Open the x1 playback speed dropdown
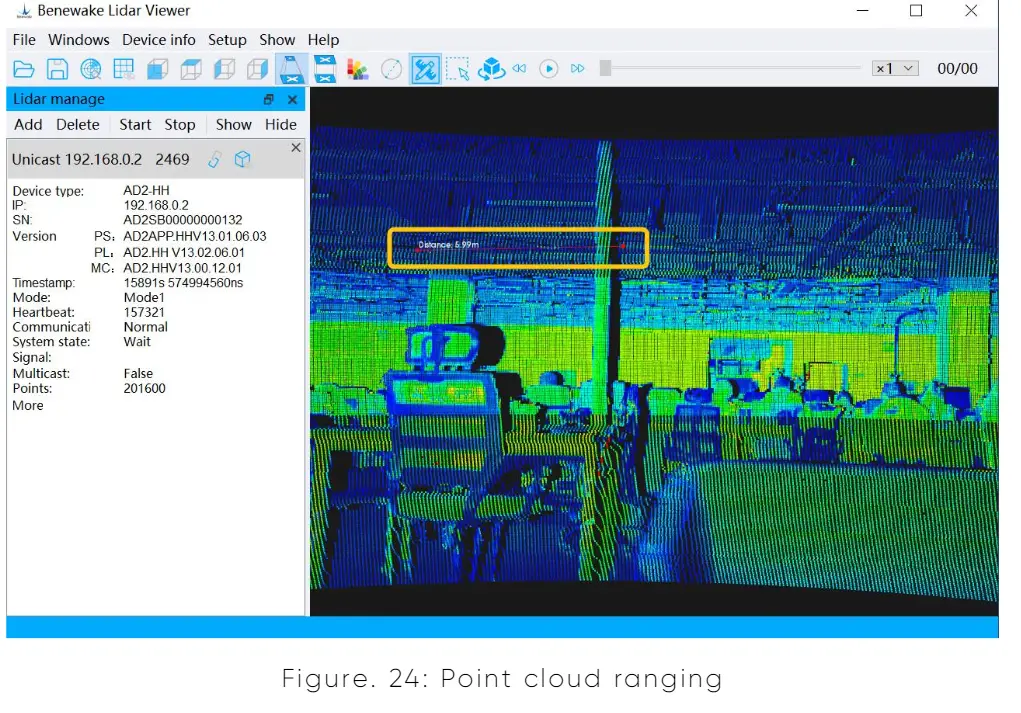The width and height of the screenshot is (1021, 713). tap(895, 68)
